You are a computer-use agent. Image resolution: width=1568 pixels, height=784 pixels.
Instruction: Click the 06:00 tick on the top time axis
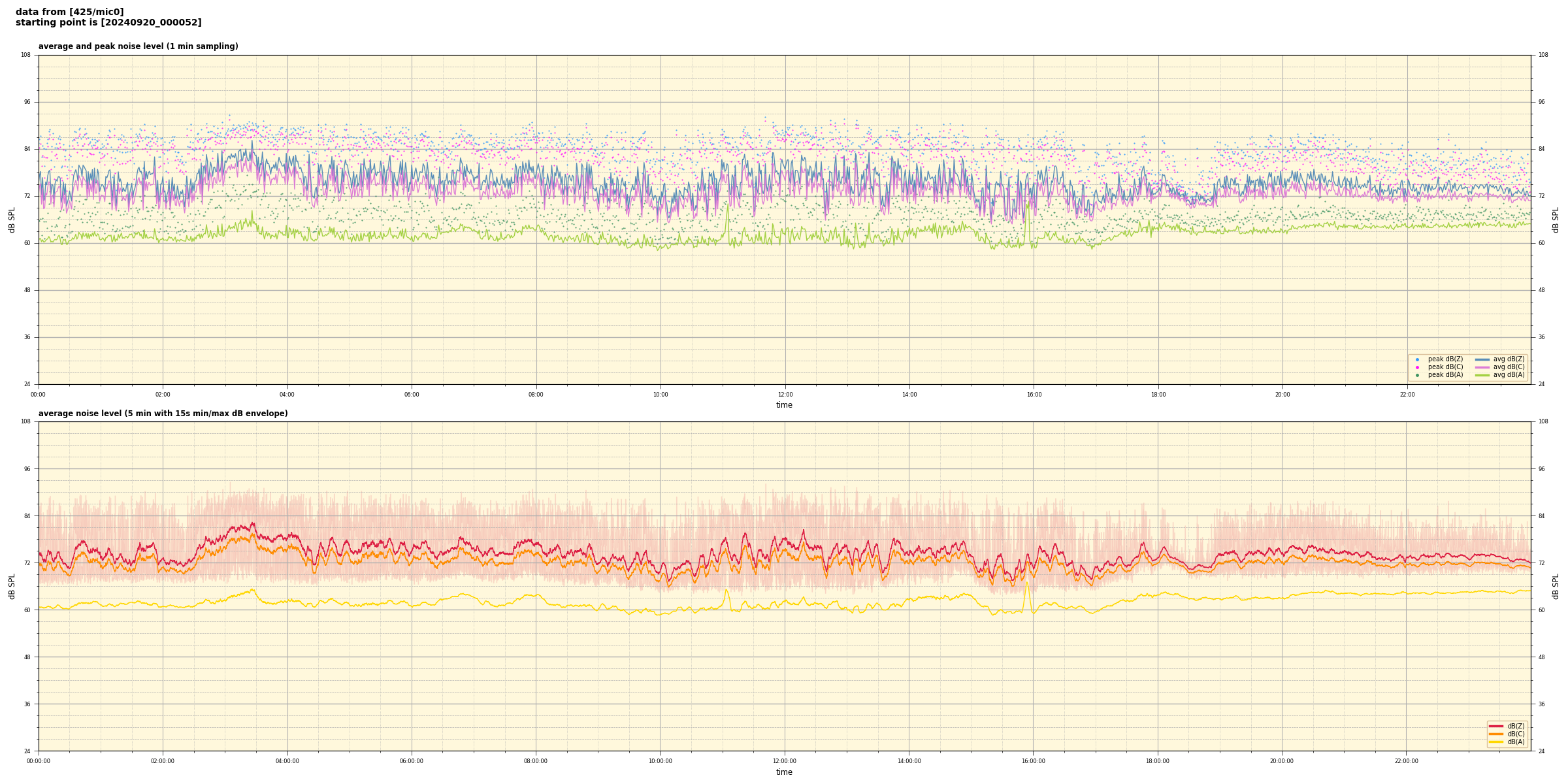[x=412, y=395]
